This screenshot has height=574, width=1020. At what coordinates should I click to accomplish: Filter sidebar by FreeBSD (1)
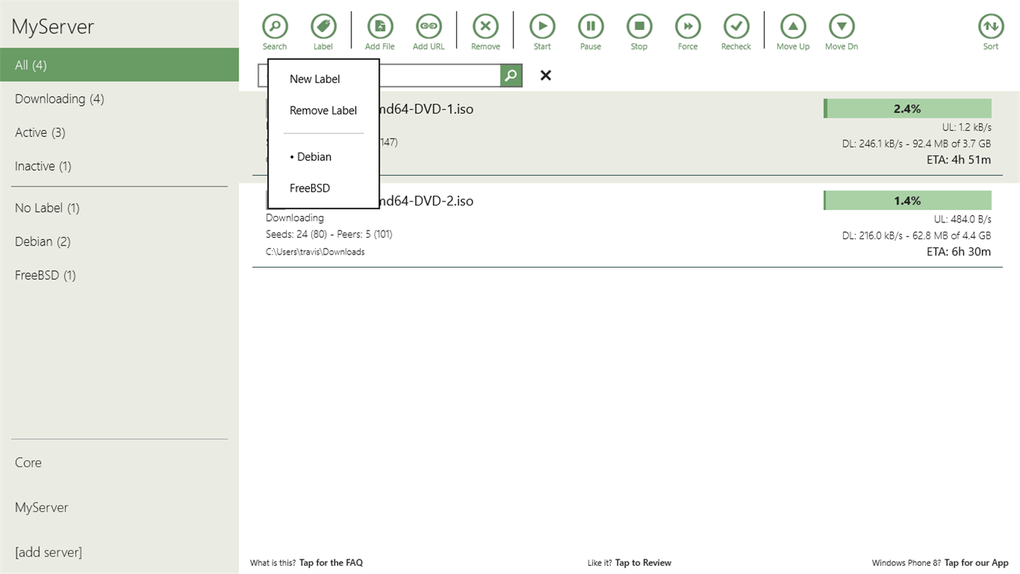(45, 276)
